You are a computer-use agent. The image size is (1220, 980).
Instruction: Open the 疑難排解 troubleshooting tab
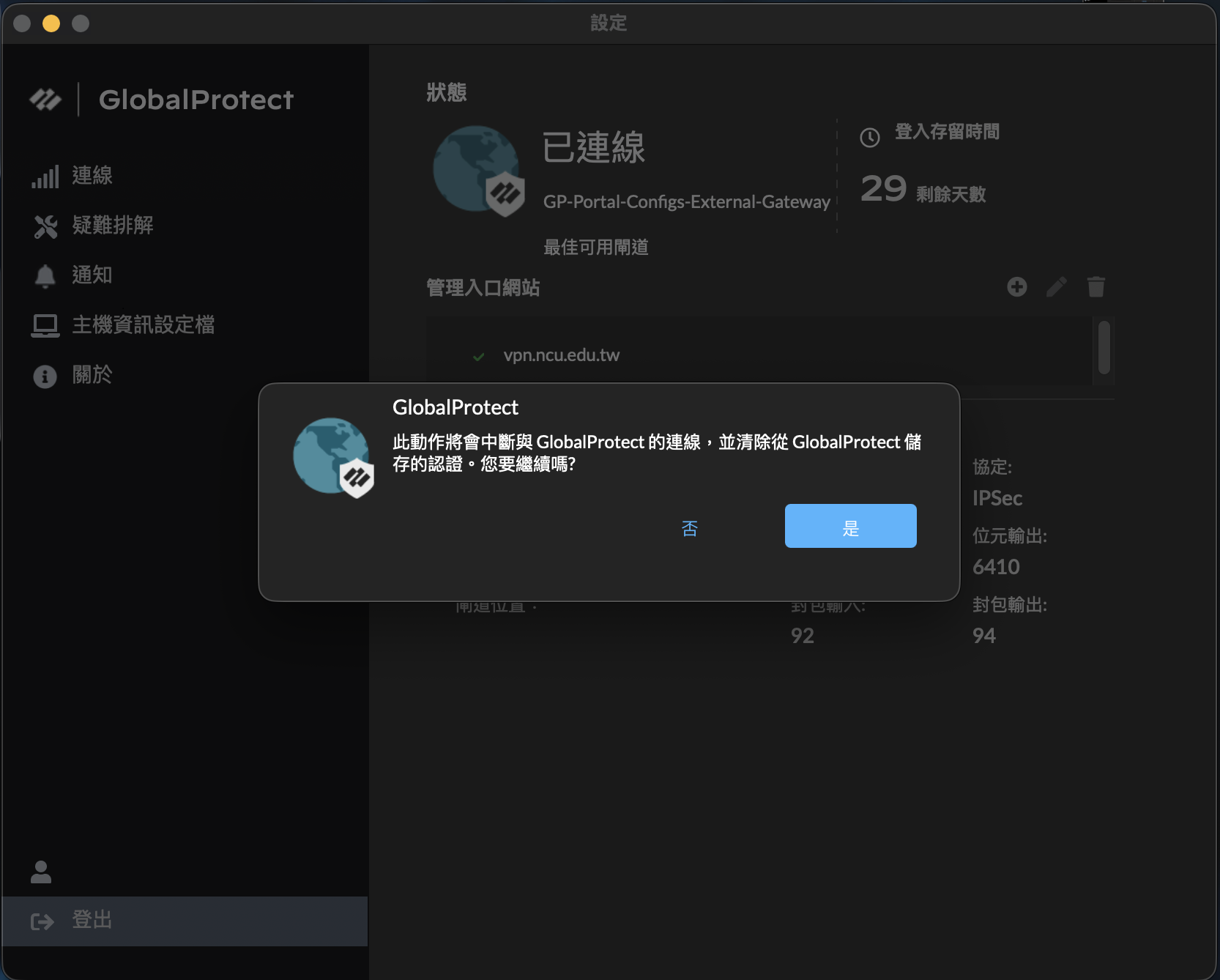click(x=113, y=226)
